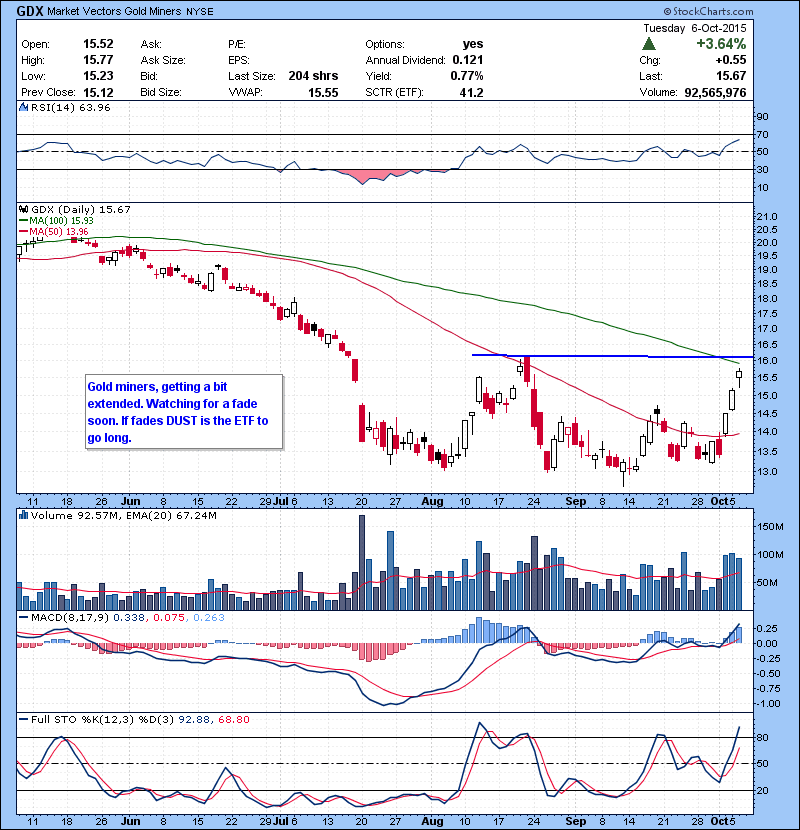
Task: Click the tallest volume bar near July 20
Action: tap(362, 563)
